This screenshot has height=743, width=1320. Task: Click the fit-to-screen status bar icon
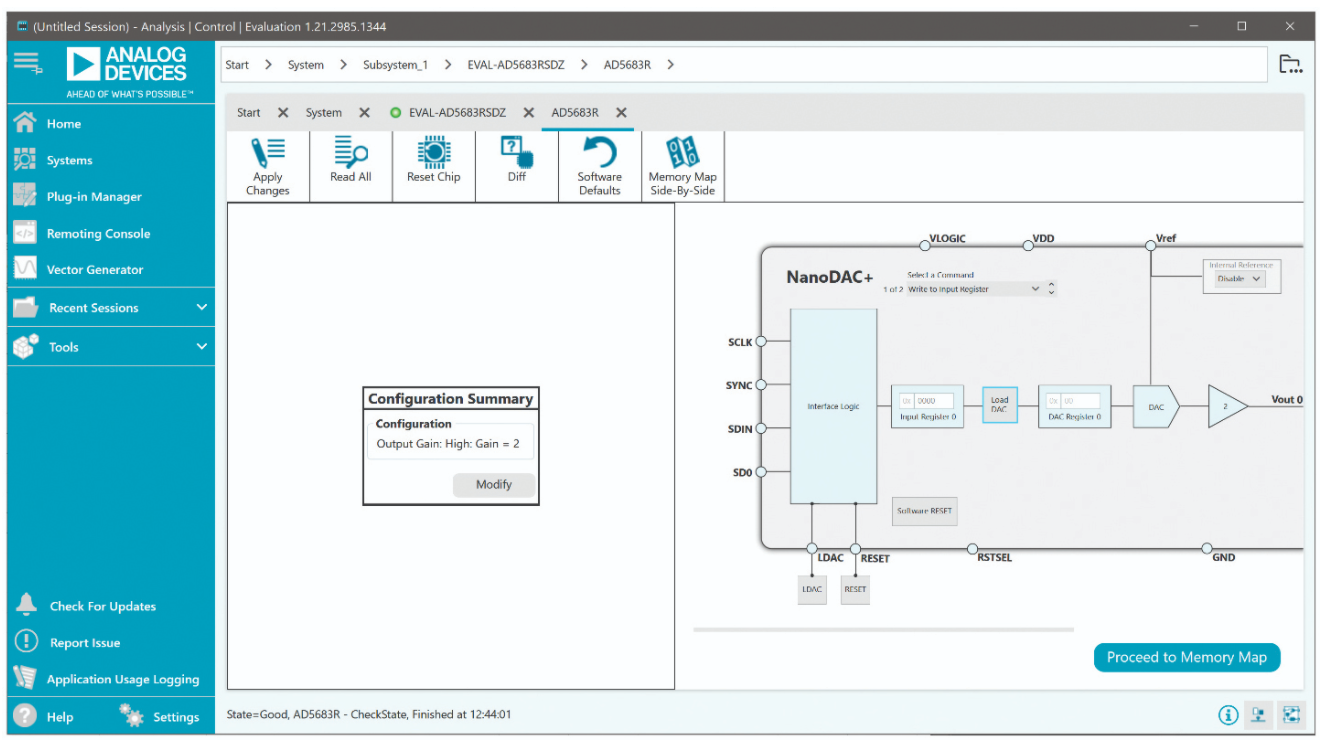click(1291, 714)
